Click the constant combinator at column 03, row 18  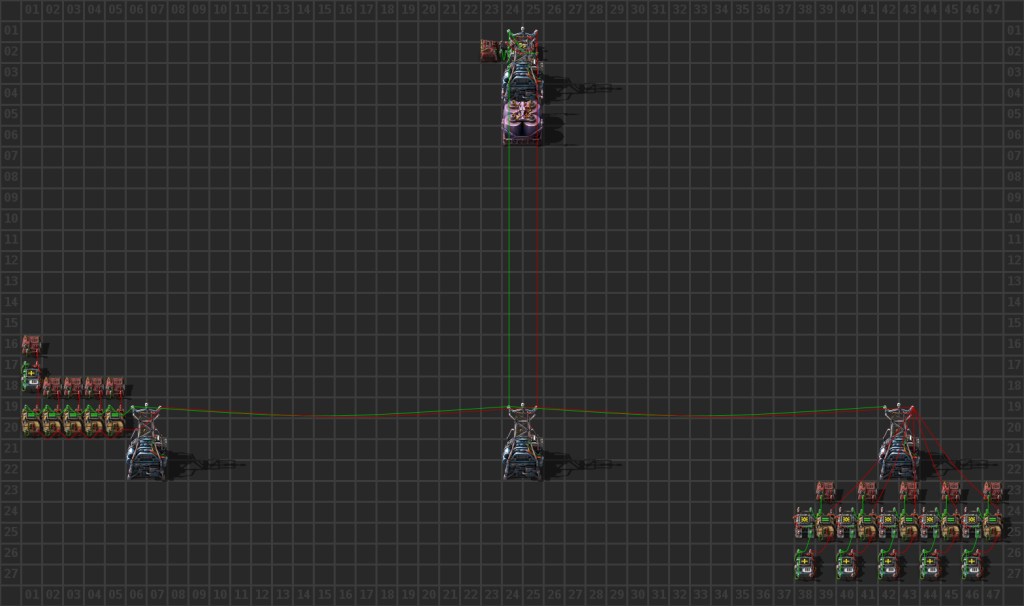click(73, 385)
